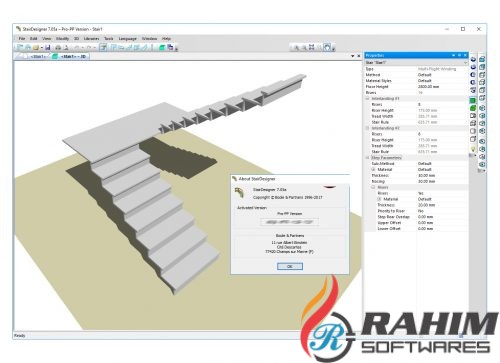The width and height of the screenshot is (500, 363).
Task: Click the blurred license key field
Action: click(x=289, y=222)
